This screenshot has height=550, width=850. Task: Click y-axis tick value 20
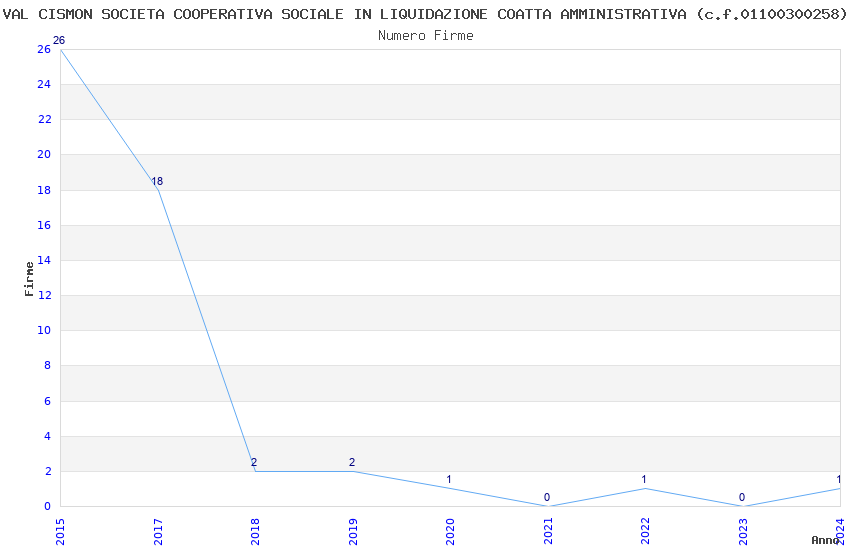click(x=44, y=154)
